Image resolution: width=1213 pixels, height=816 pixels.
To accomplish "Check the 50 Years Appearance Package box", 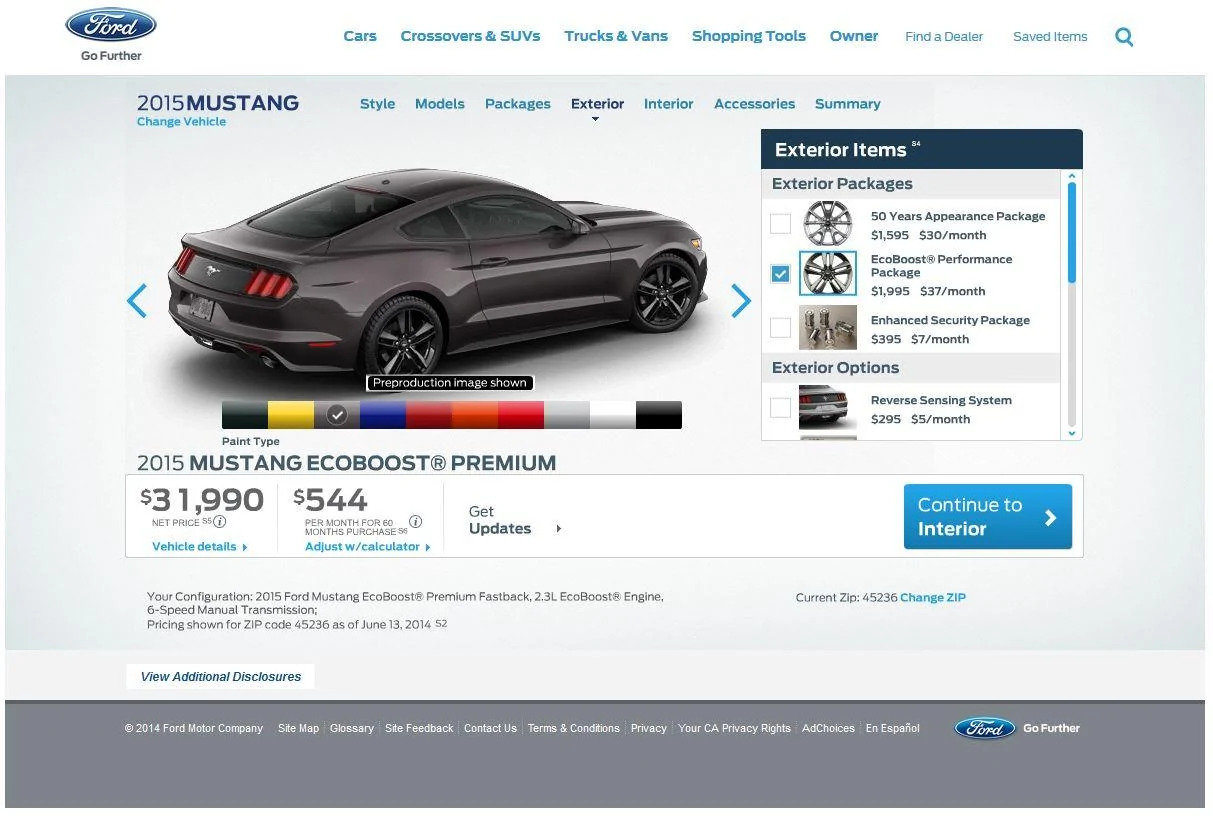I will click(x=780, y=223).
